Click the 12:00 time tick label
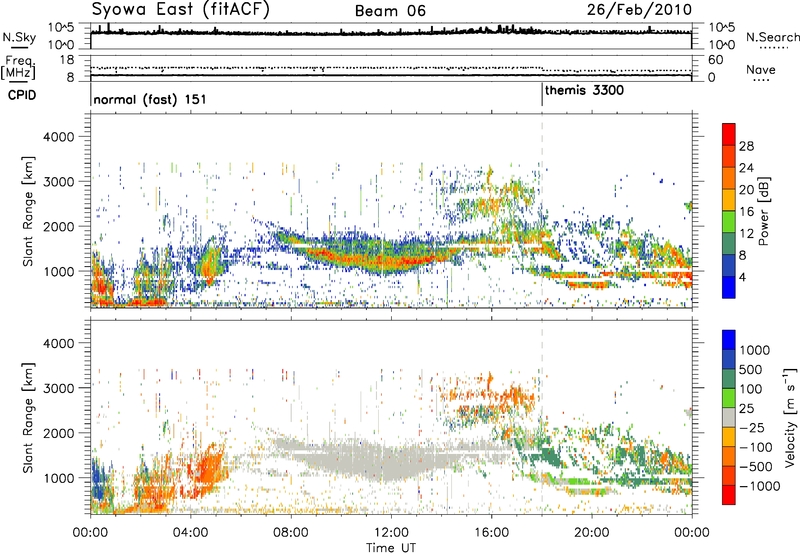The width and height of the screenshot is (800, 554). [x=391, y=533]
